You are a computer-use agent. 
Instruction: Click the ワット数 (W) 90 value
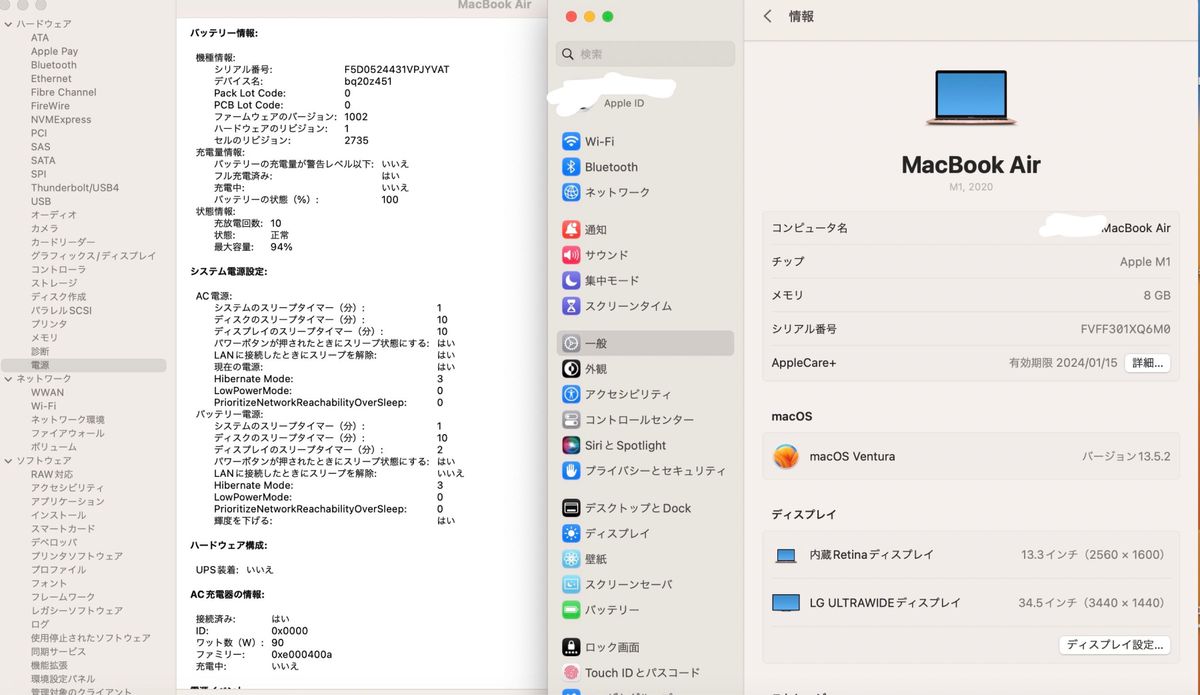click(277, 643)
